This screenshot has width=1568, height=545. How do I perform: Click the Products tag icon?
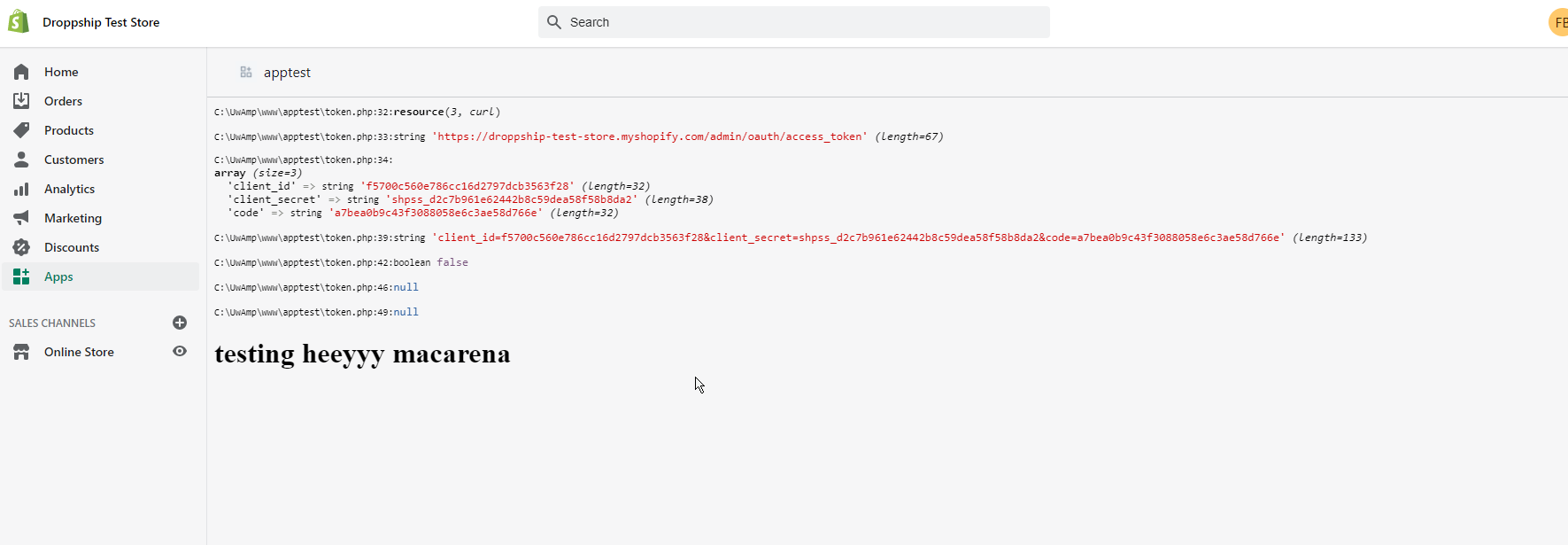pos(21,130)
